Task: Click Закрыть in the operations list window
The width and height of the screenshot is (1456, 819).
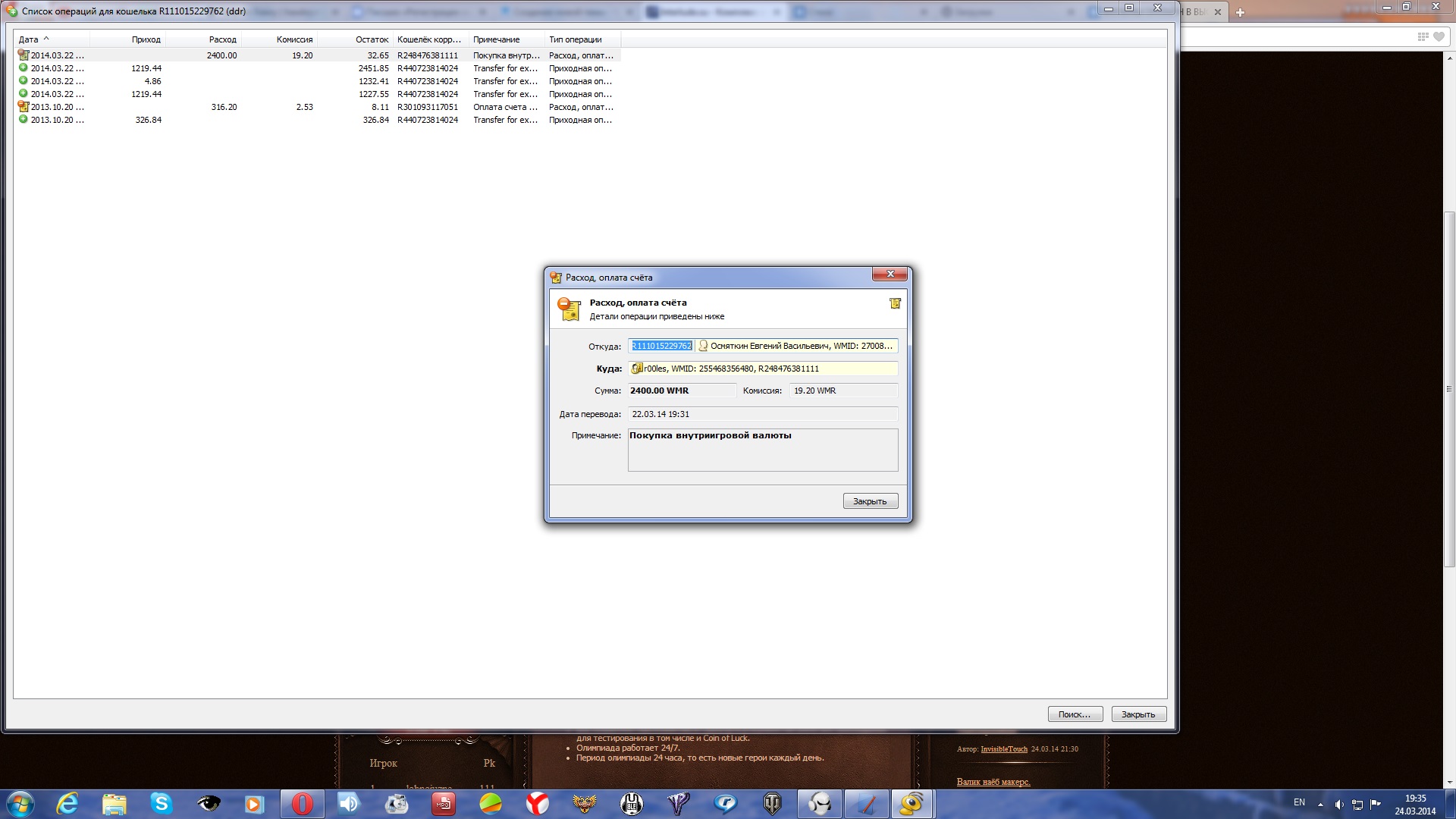Action: pos(1138,714)
